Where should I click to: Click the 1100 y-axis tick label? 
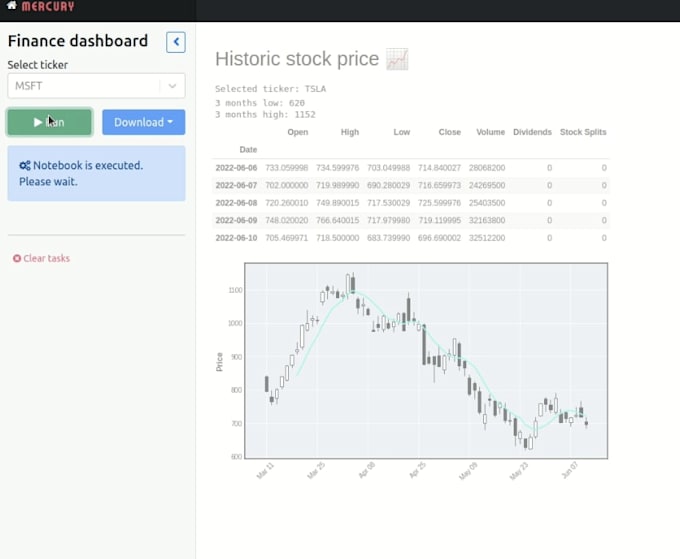(x=235, y=290)
